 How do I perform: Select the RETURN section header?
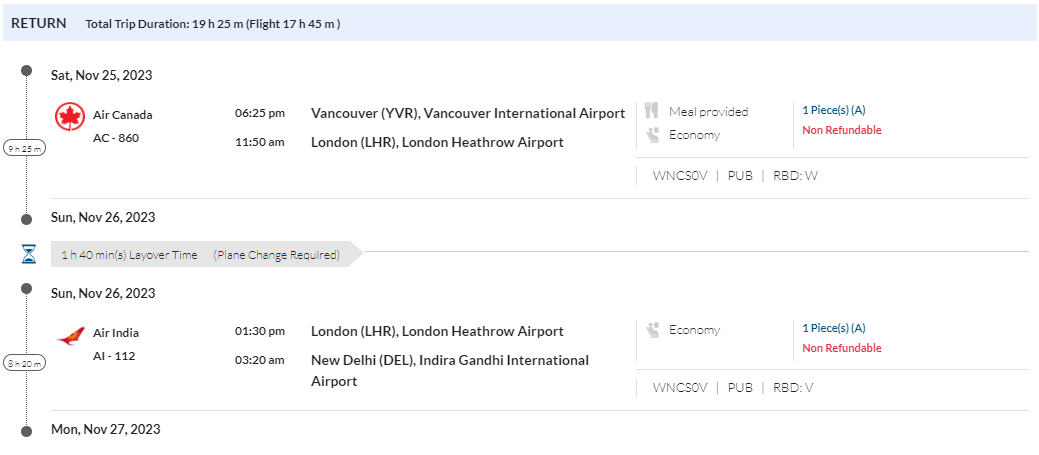(39, 23)
